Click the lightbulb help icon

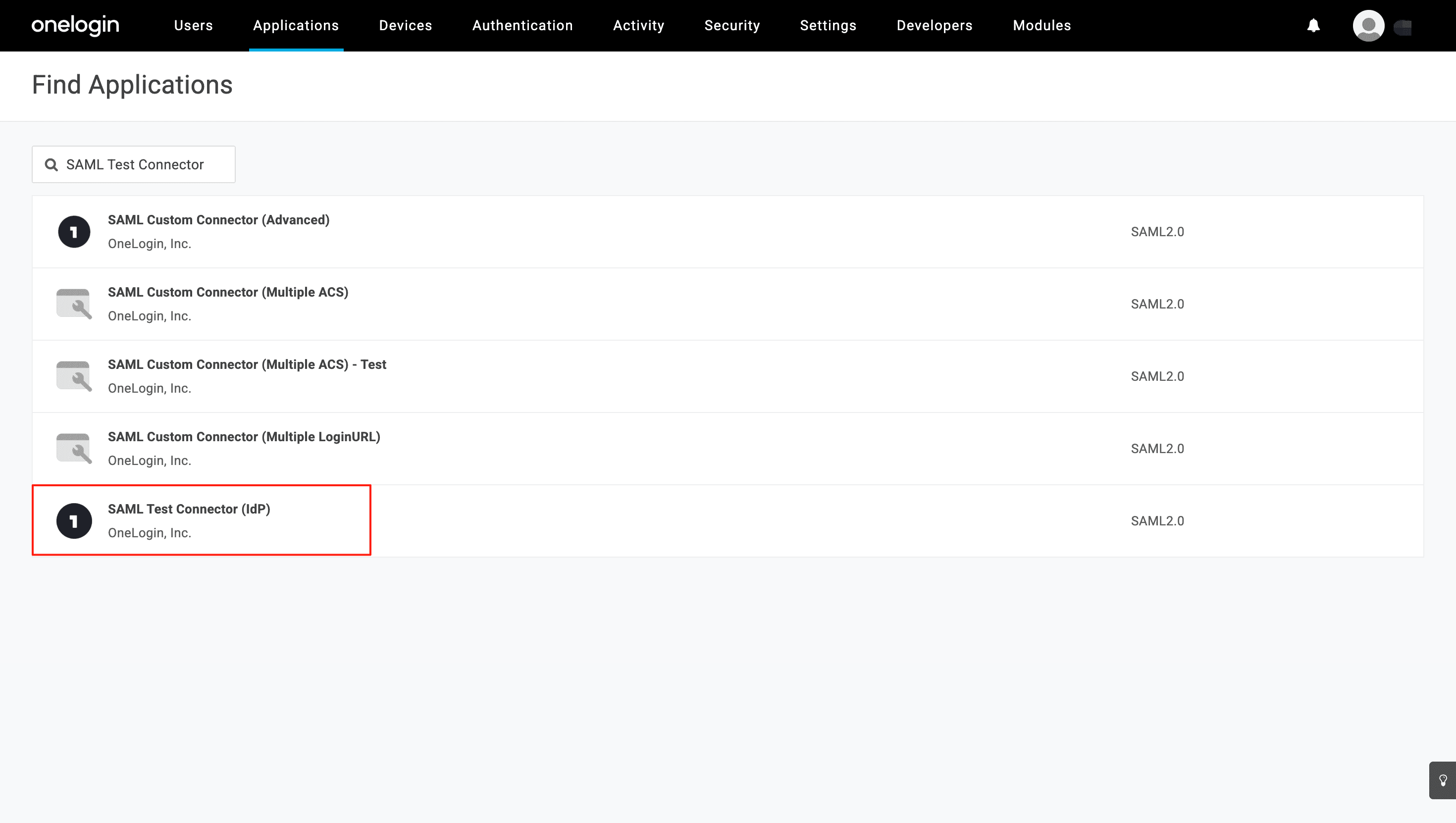pos(1443,780)
